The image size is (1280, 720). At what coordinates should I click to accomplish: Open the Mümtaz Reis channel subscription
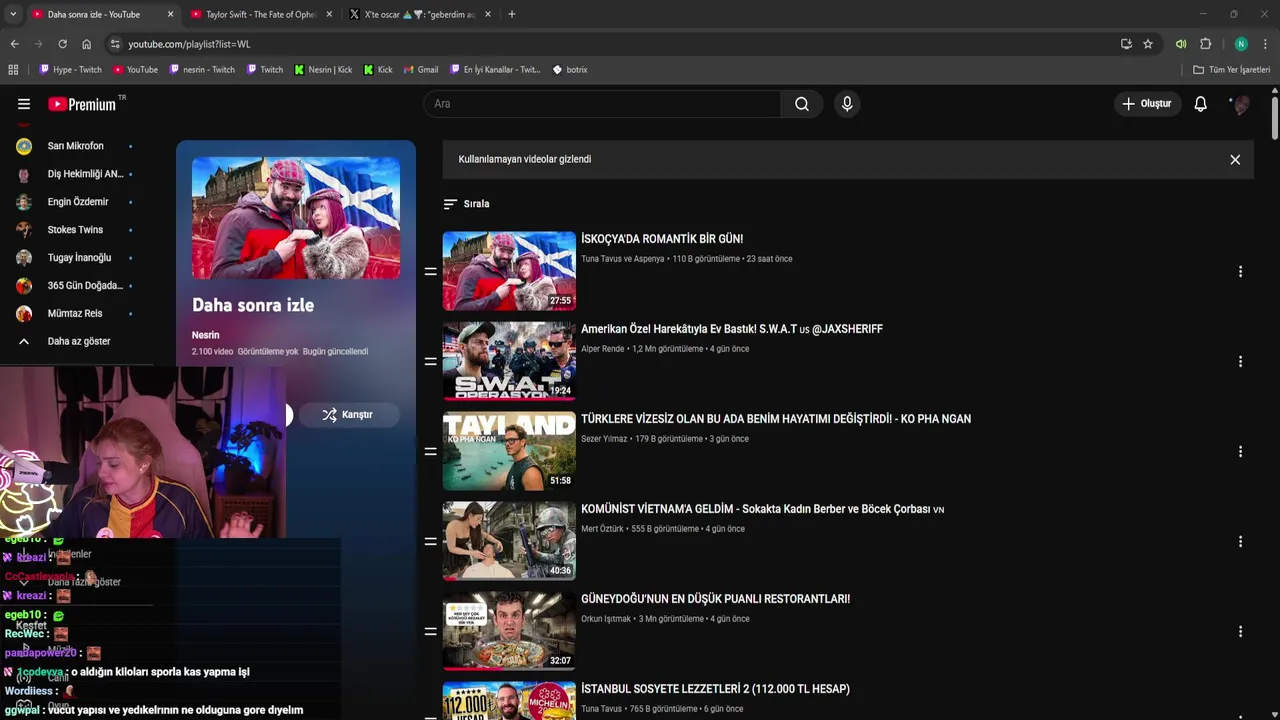pos(76,314)
